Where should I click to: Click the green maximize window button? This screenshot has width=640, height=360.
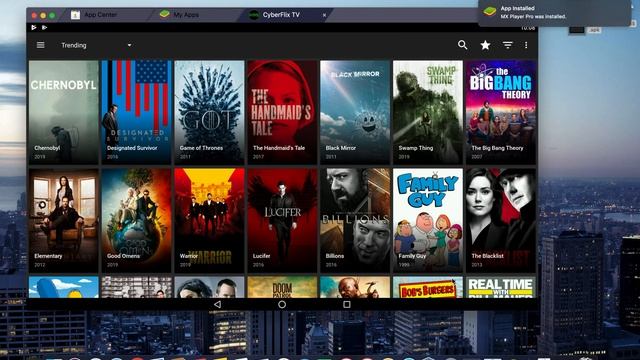click(52, 16)
